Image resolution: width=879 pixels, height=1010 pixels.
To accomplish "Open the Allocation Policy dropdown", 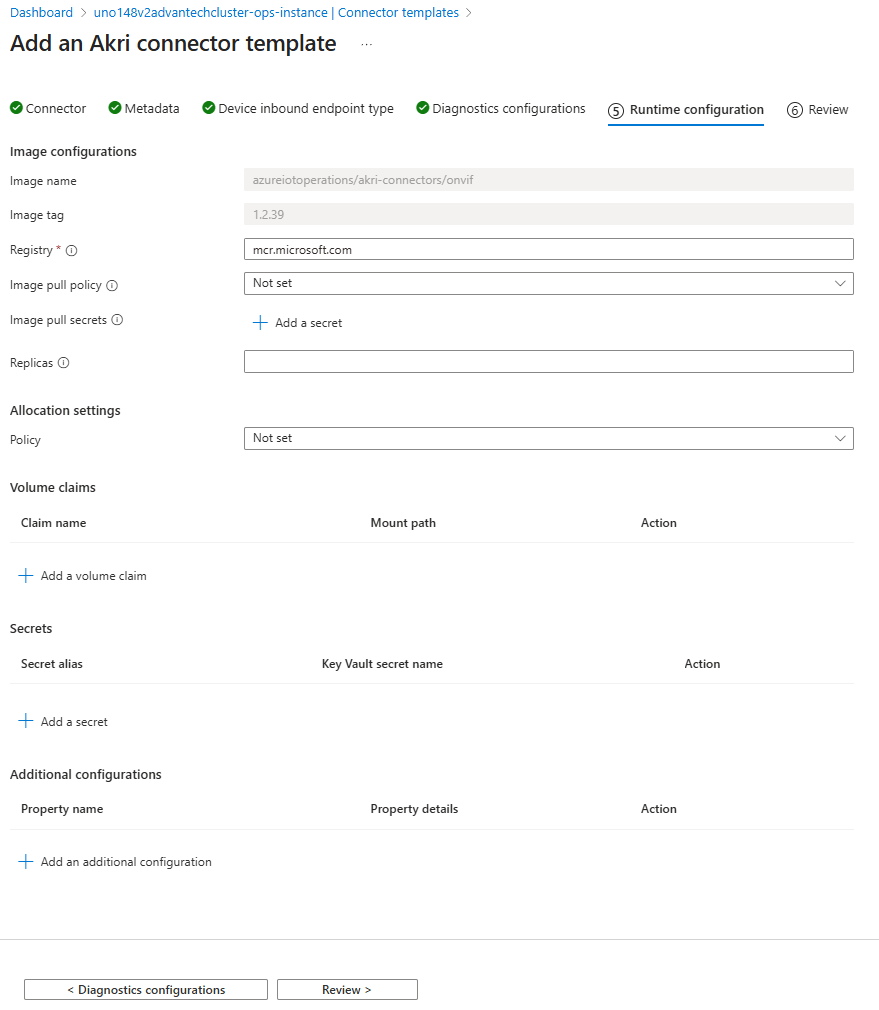I will tap(548, 439).
